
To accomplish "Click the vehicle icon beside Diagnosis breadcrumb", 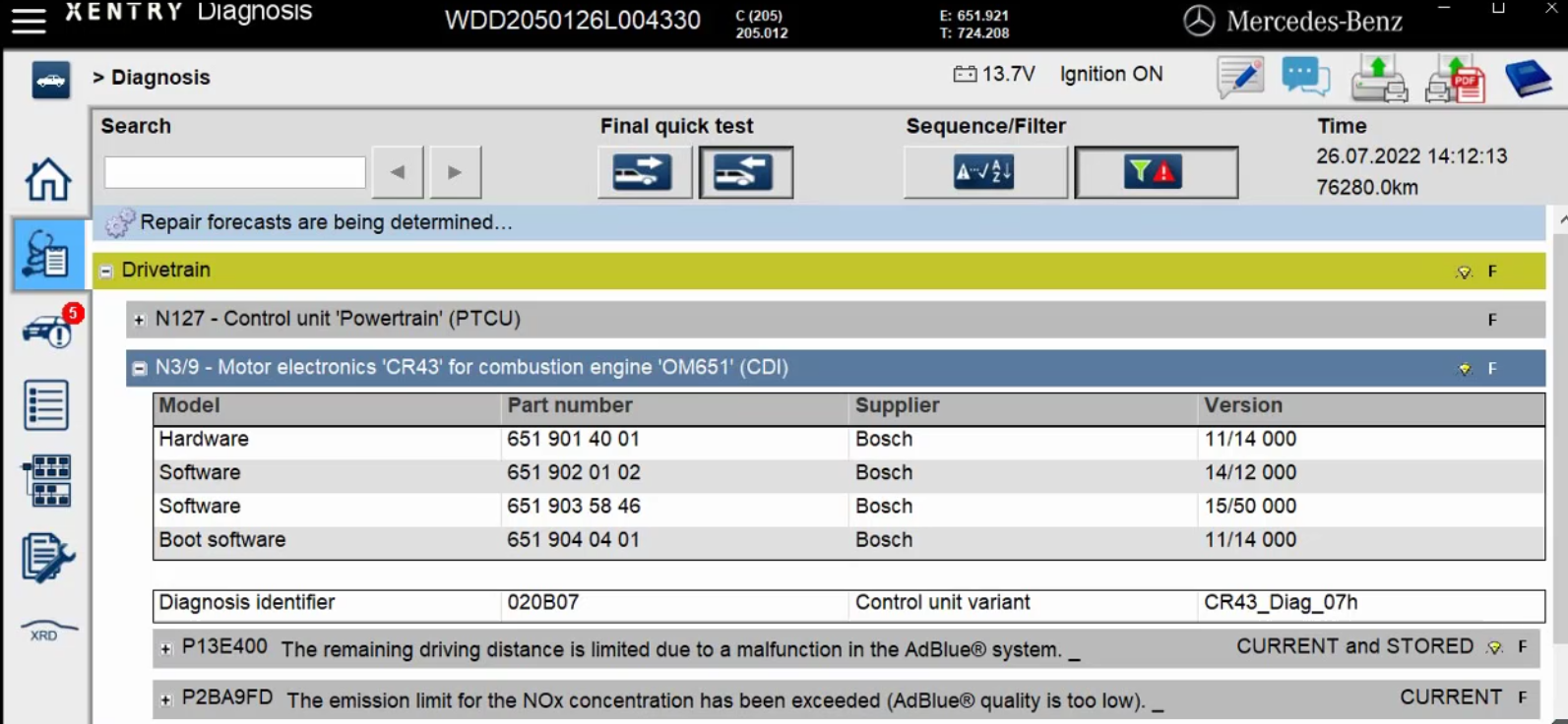I will (50, 80).
